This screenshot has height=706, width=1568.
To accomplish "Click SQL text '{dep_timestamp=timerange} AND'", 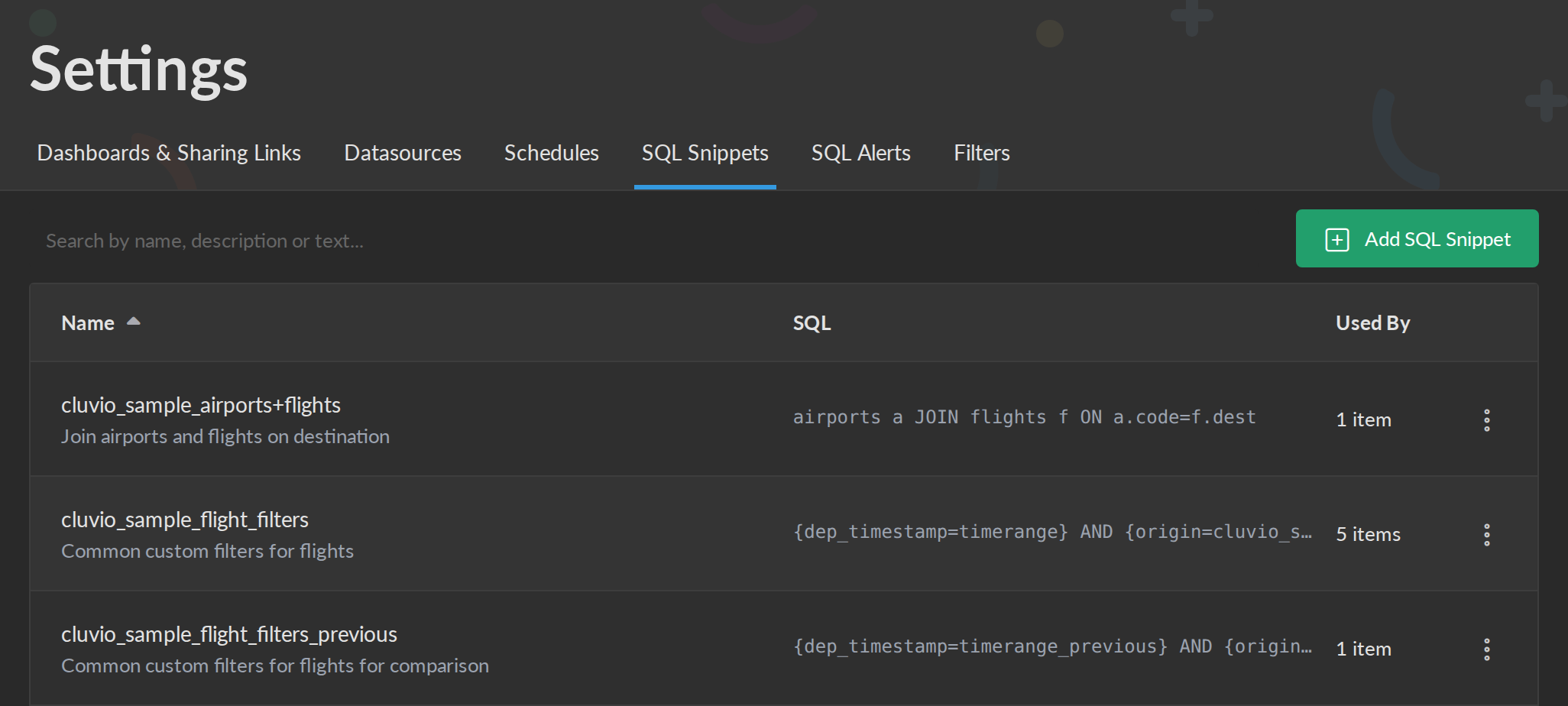I will coord(953,532).
